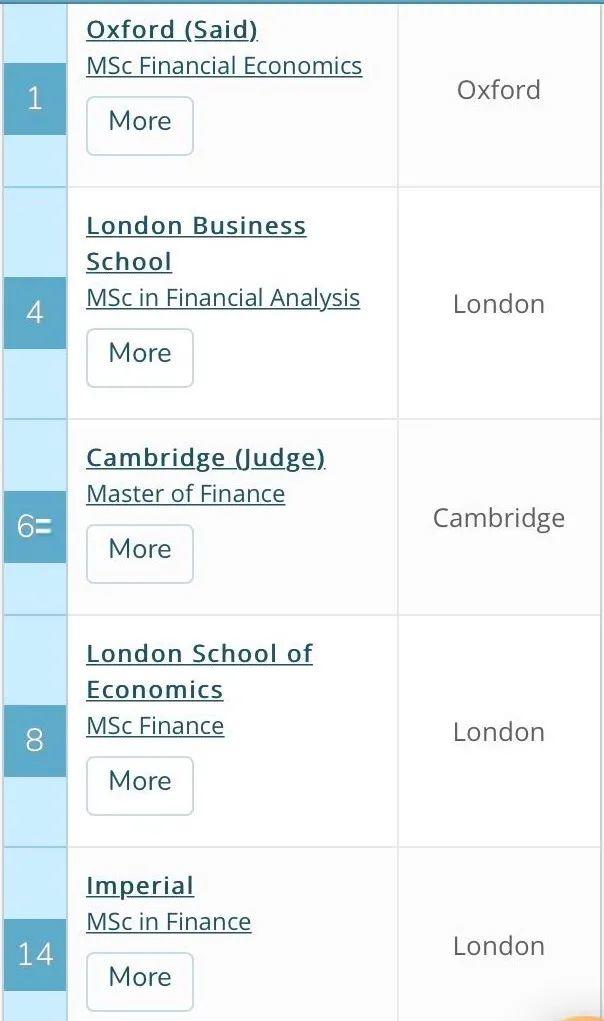Open the Oxford (Said) school link
604x1021 pixels.
[x=171, y=30]
